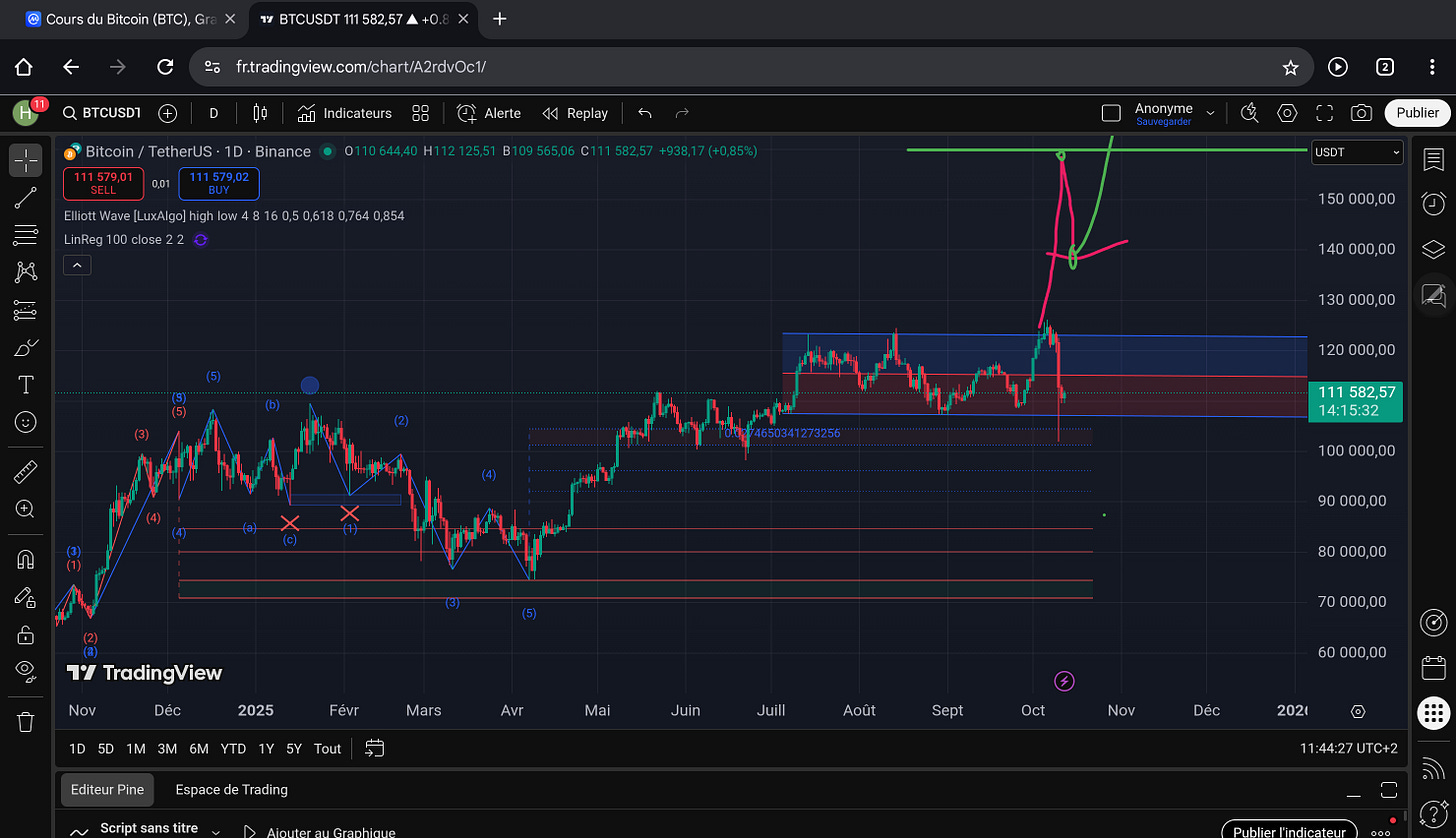Open the emoji and icons tool

(x=26, y=422)
